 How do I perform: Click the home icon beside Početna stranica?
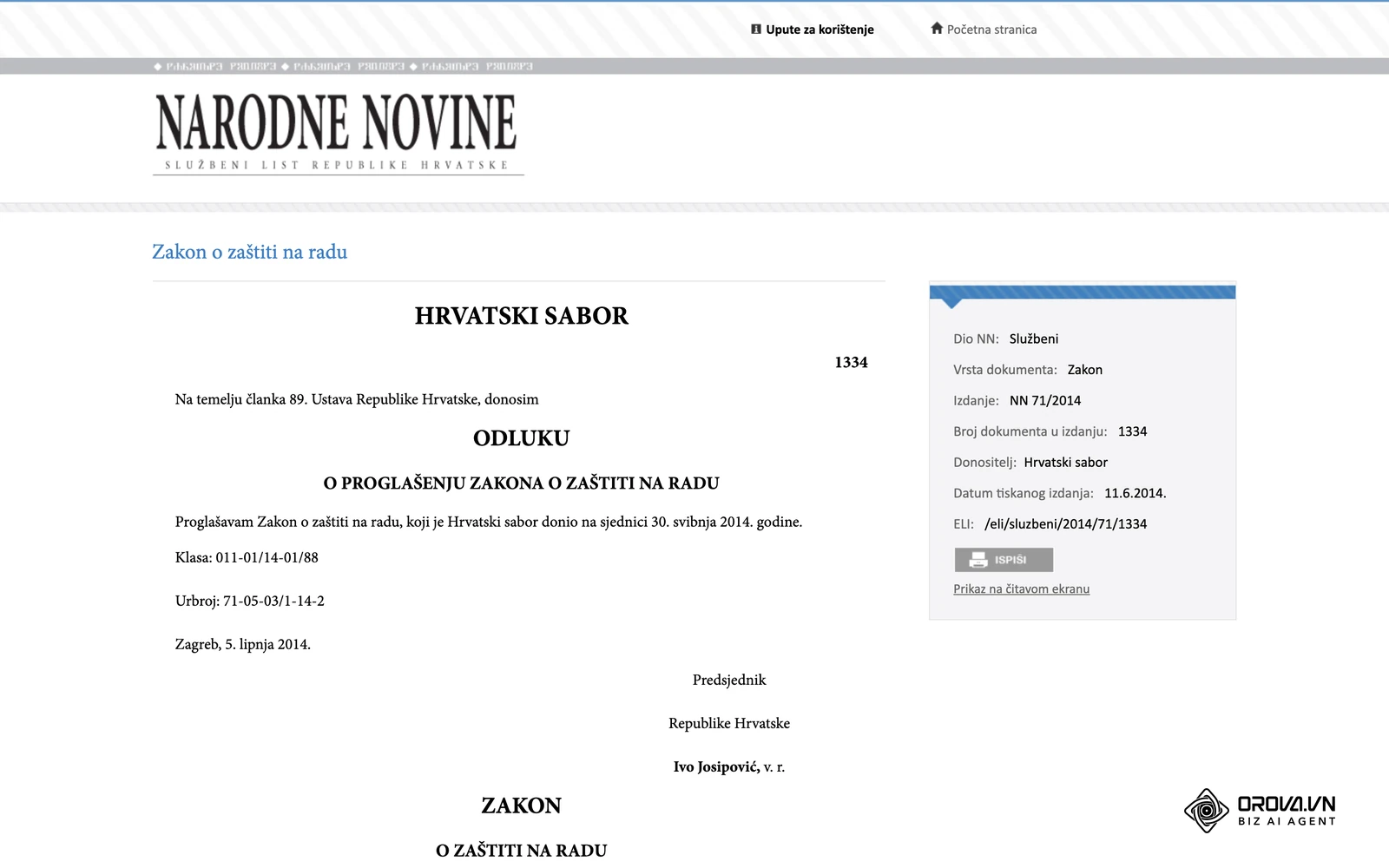[937, 28]
